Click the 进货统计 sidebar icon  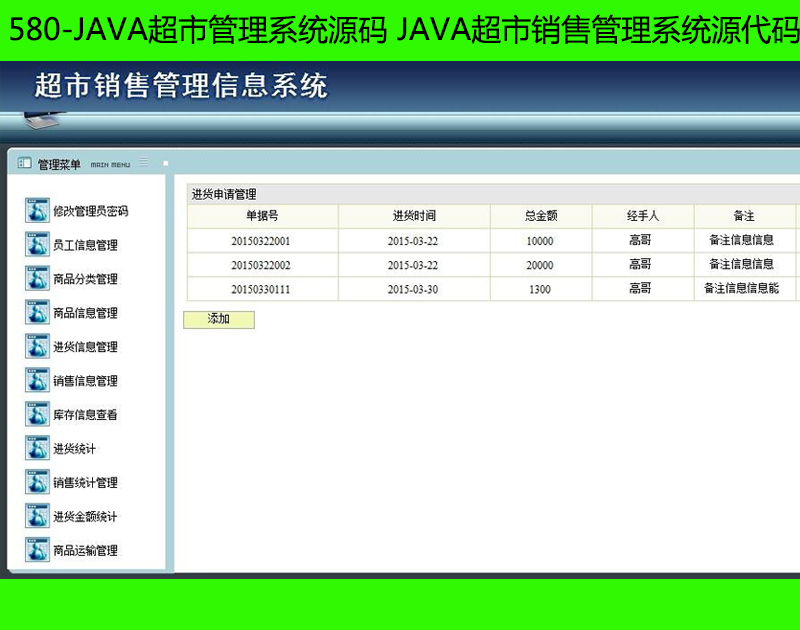[37, 449]
